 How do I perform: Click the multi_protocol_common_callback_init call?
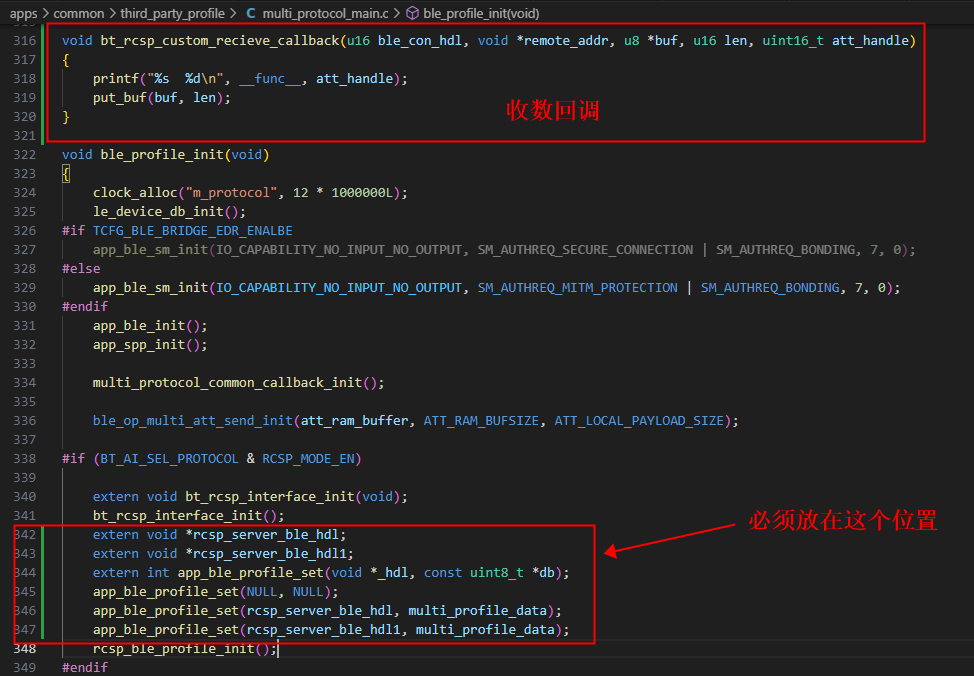click(227, 383)
